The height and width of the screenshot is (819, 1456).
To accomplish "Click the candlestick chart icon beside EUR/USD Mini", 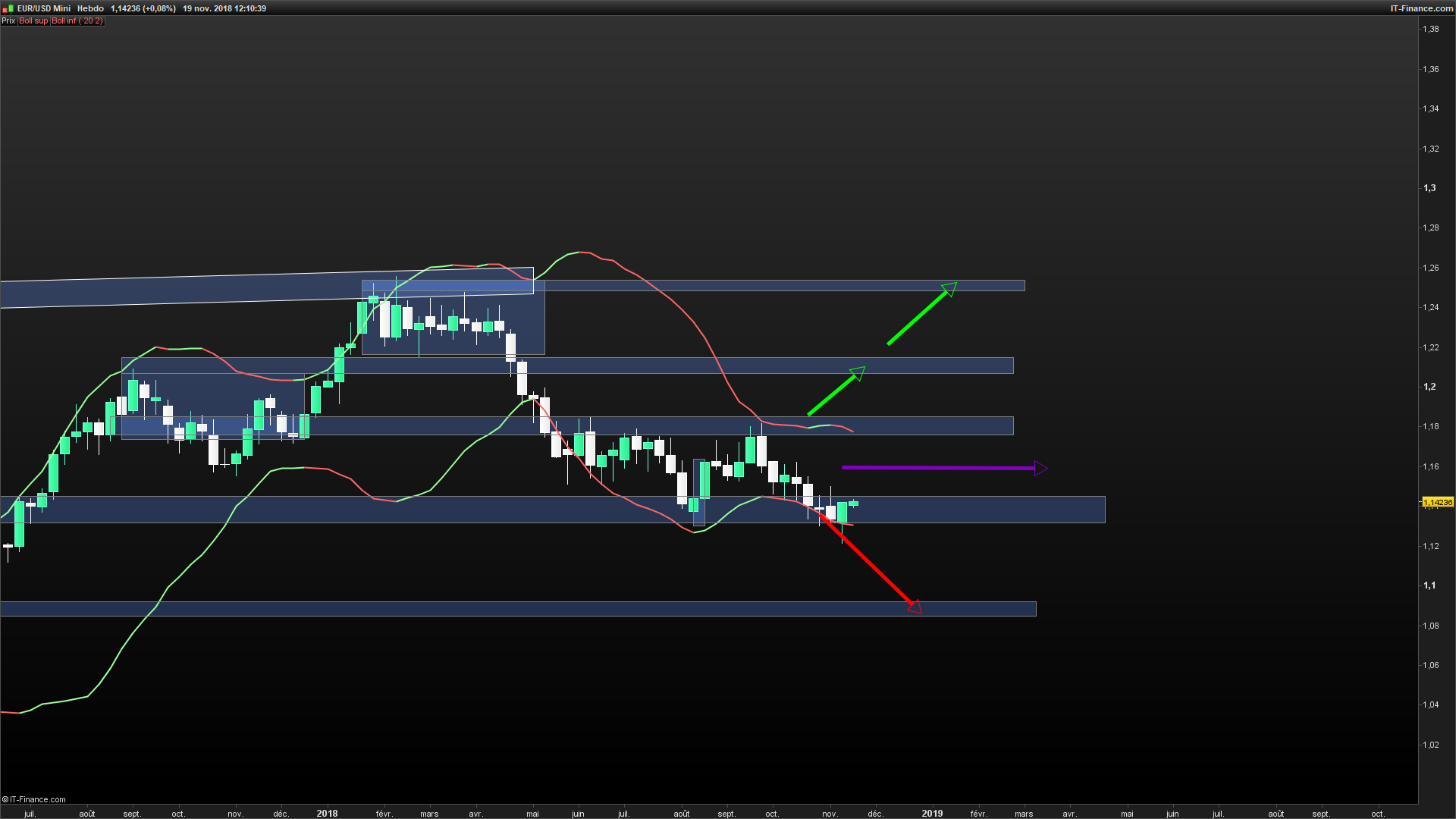I will 8,8.
